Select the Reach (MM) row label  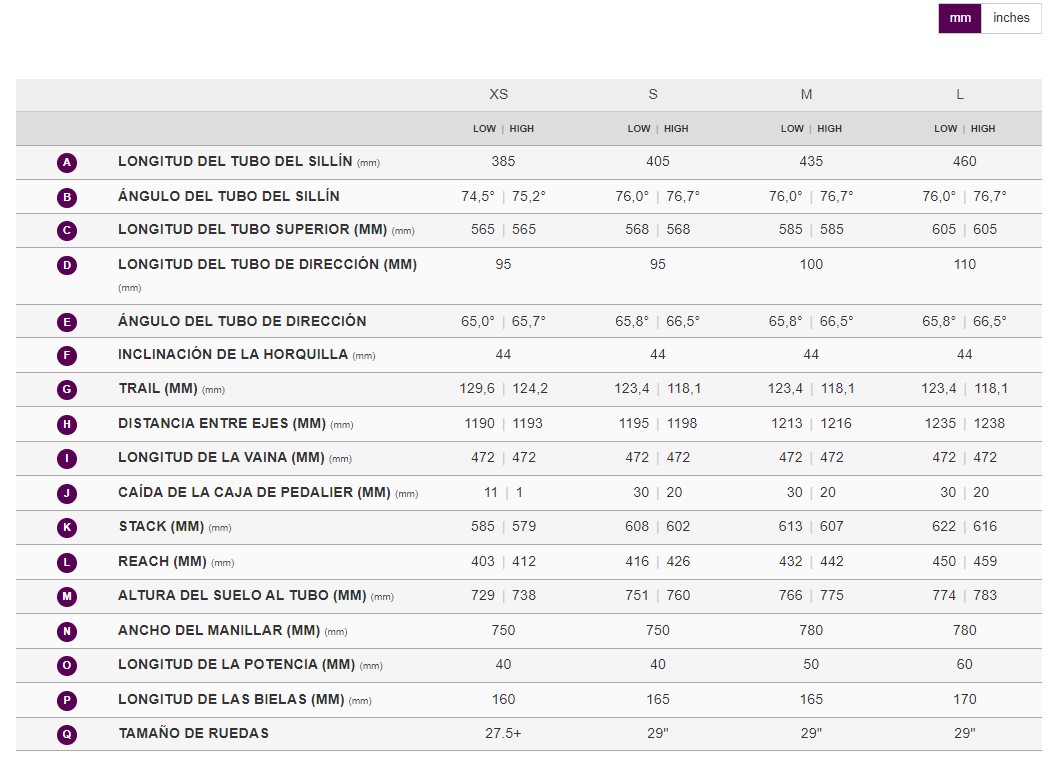(162, 562)
